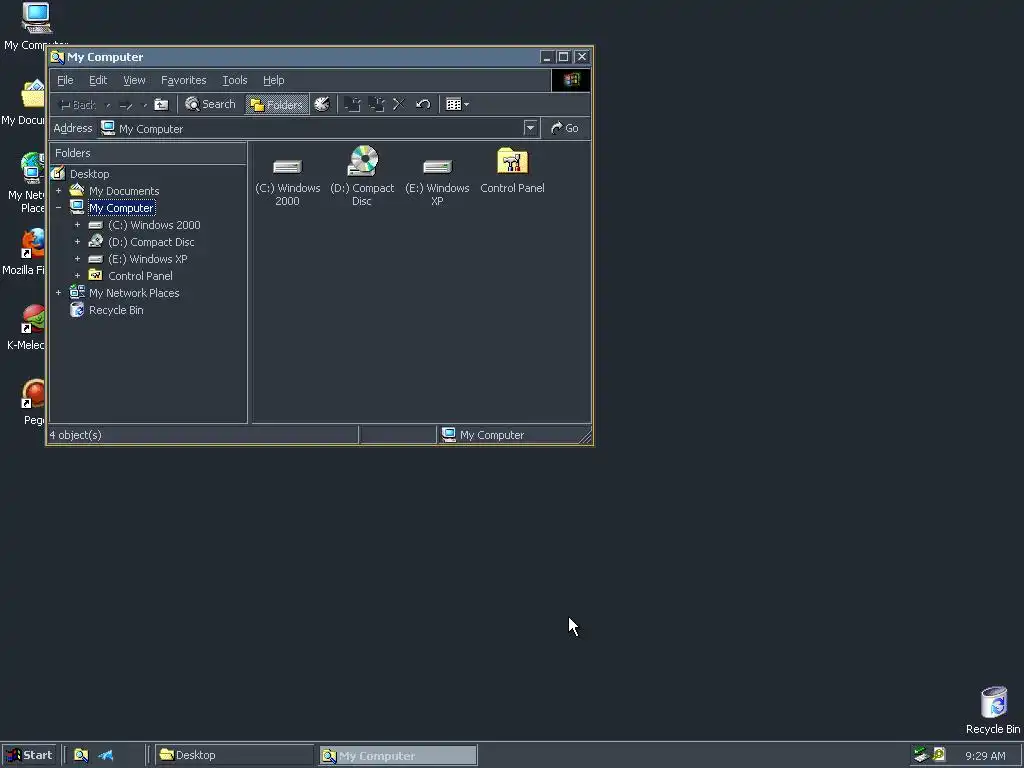Expand My Documents in folder tree
1024x768 pixels.
pos(59,191)
